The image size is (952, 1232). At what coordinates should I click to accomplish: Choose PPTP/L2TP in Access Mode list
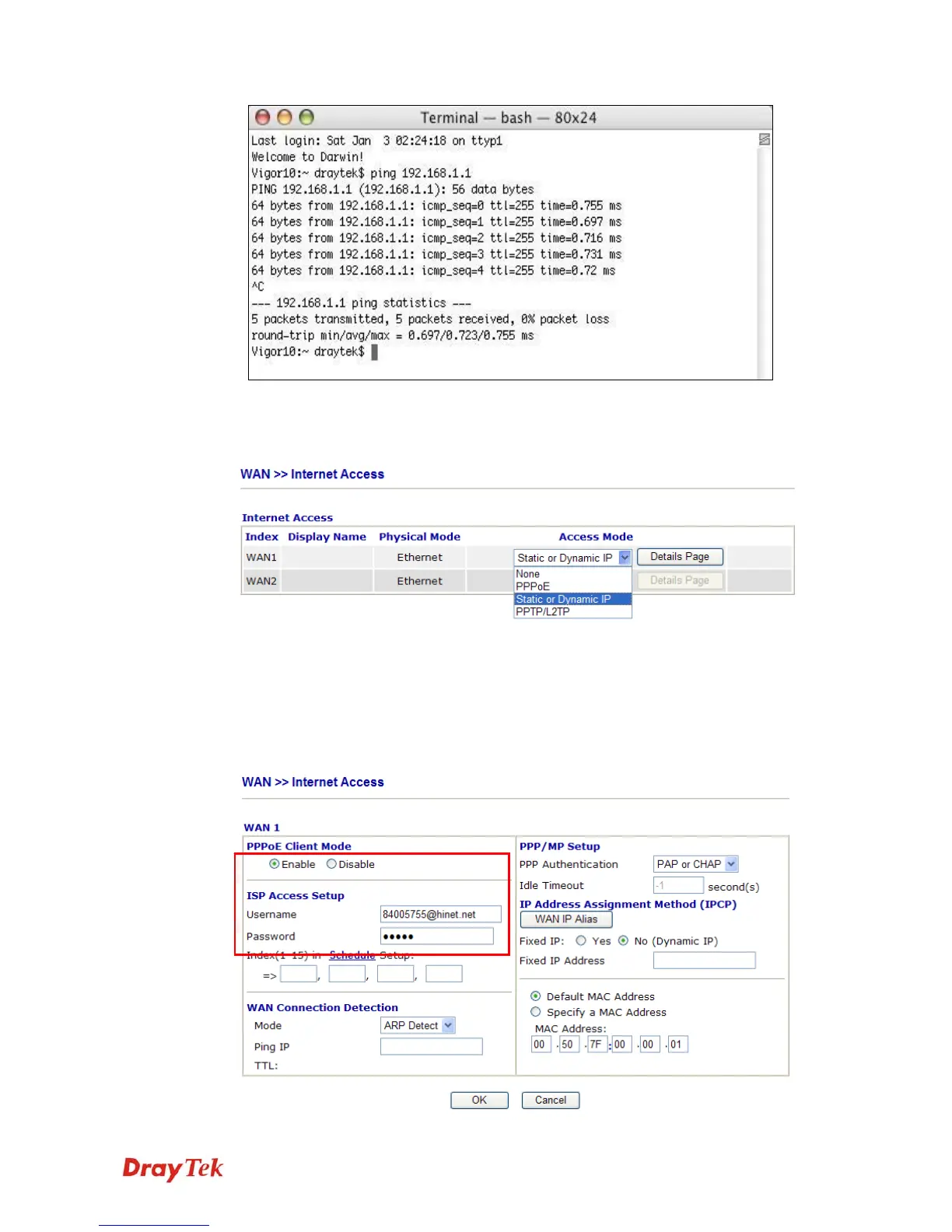pyautogui.click(x=543, y=611)
